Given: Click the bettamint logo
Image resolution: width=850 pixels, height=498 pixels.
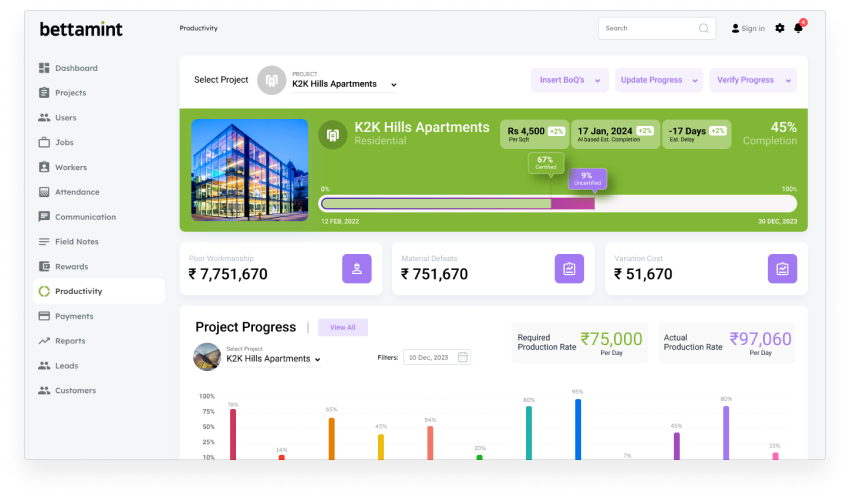Looking at the screenshot, I should pyautogui.click(x=81, y=29).
